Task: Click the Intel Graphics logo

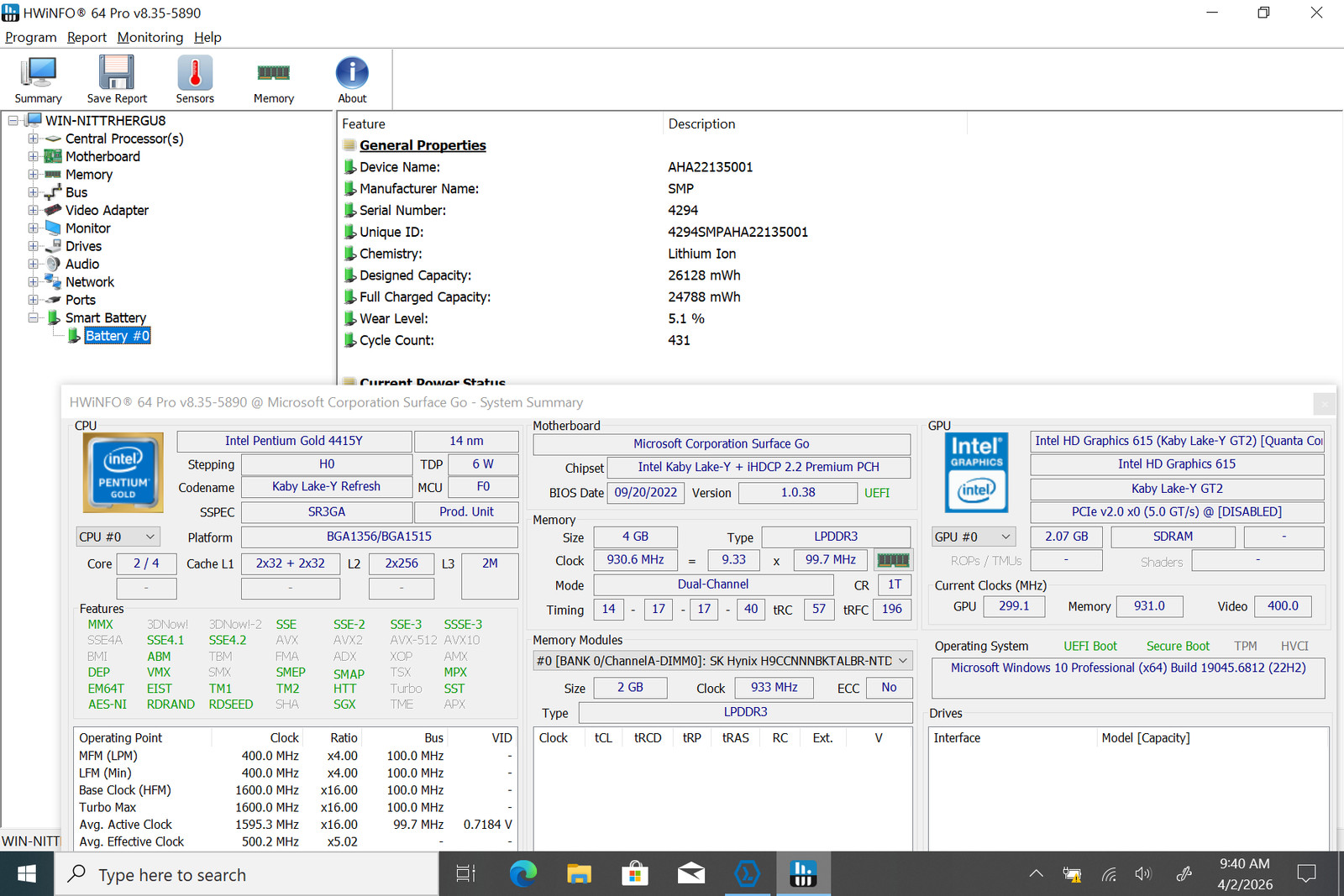Action: 976,473
